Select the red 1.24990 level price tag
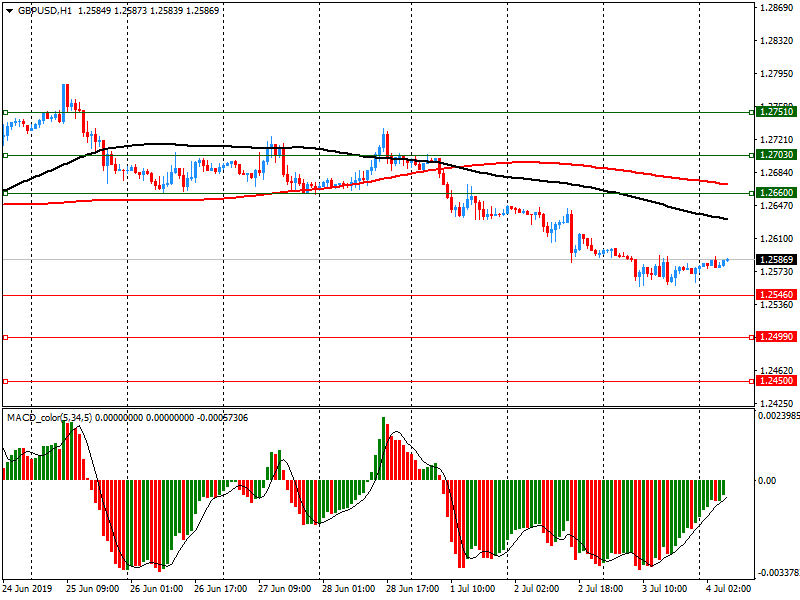Viewport: 800px width, 600px height. (776, 337)
